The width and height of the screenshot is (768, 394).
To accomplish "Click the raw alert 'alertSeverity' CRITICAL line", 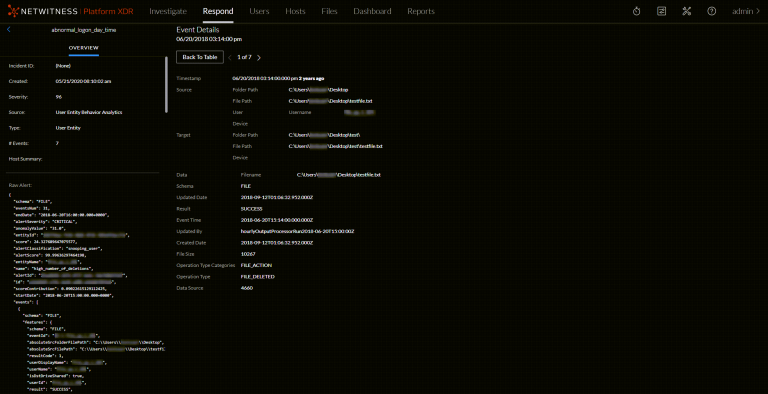I will pos(46,222).
